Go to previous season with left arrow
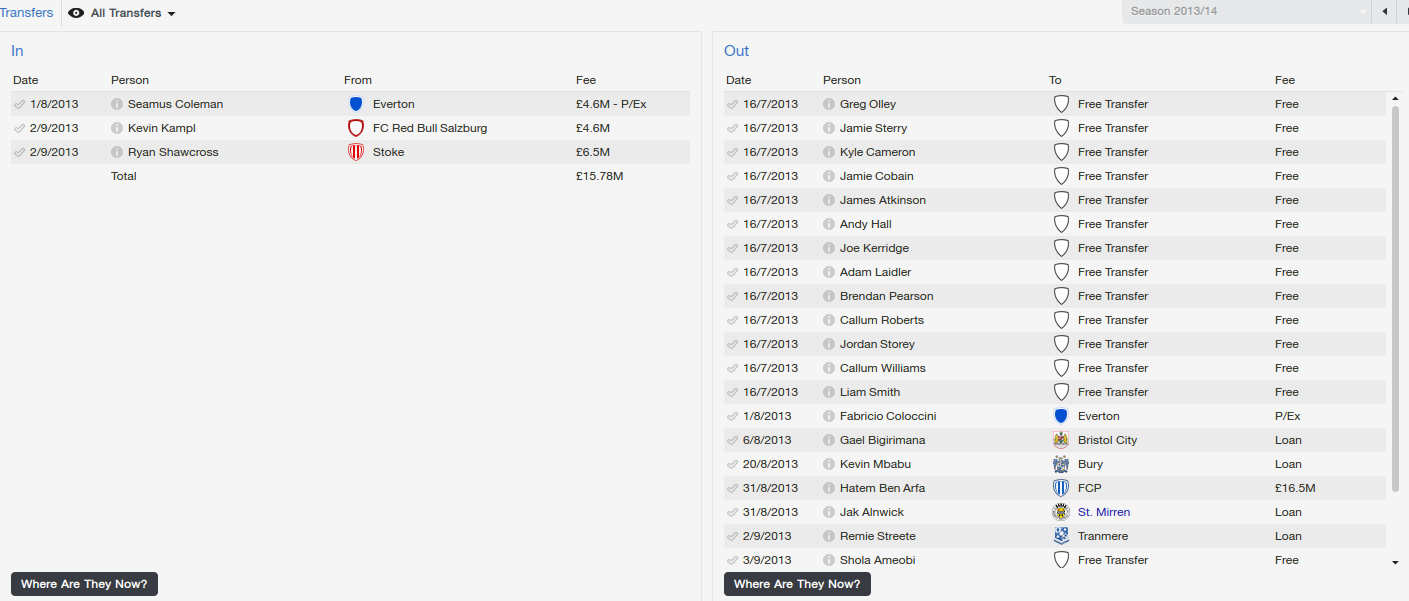Screen dimensions: 1409x601 (x=1385, y=12)
